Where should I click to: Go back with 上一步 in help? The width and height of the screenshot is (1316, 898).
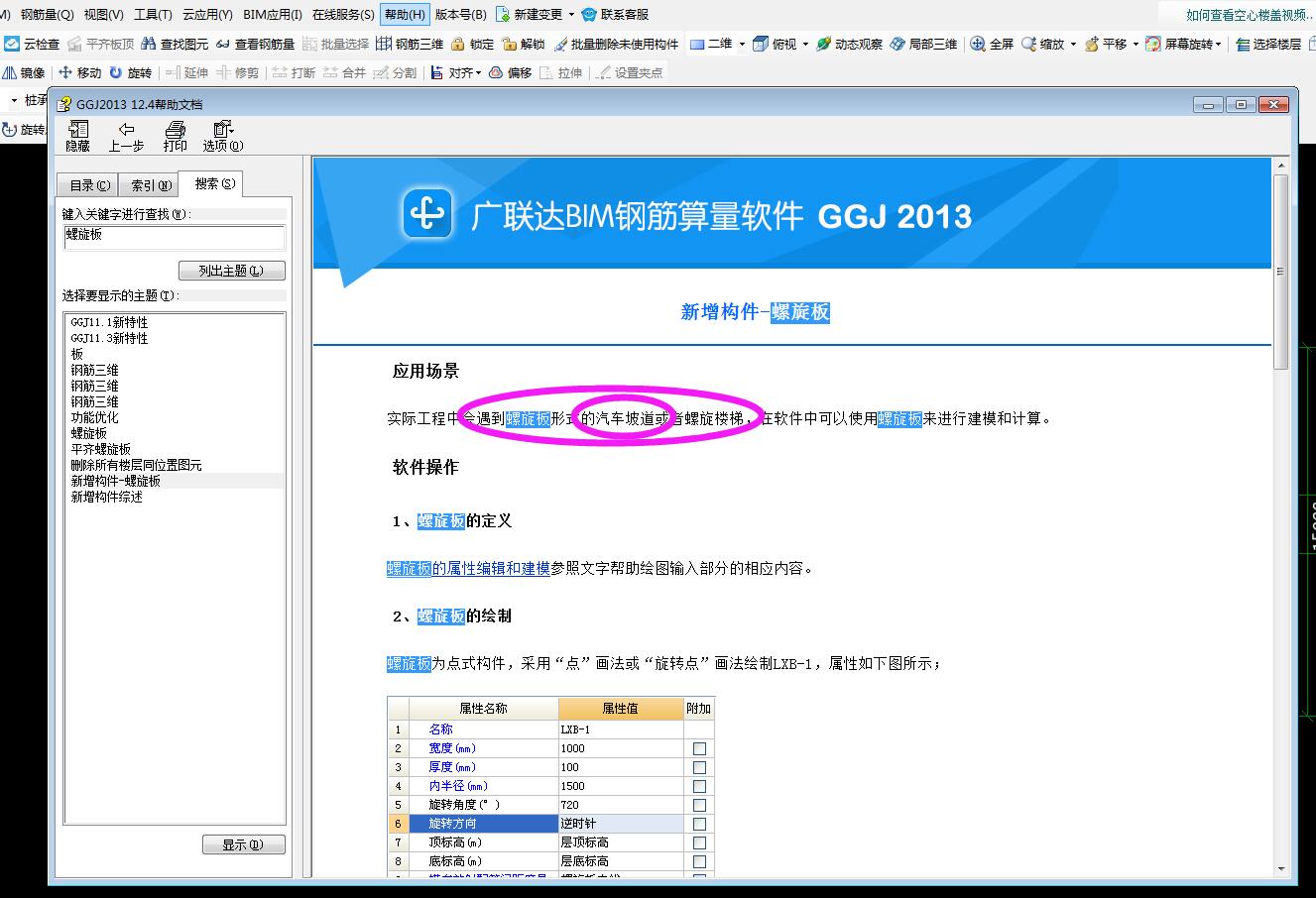pos(126,136)
